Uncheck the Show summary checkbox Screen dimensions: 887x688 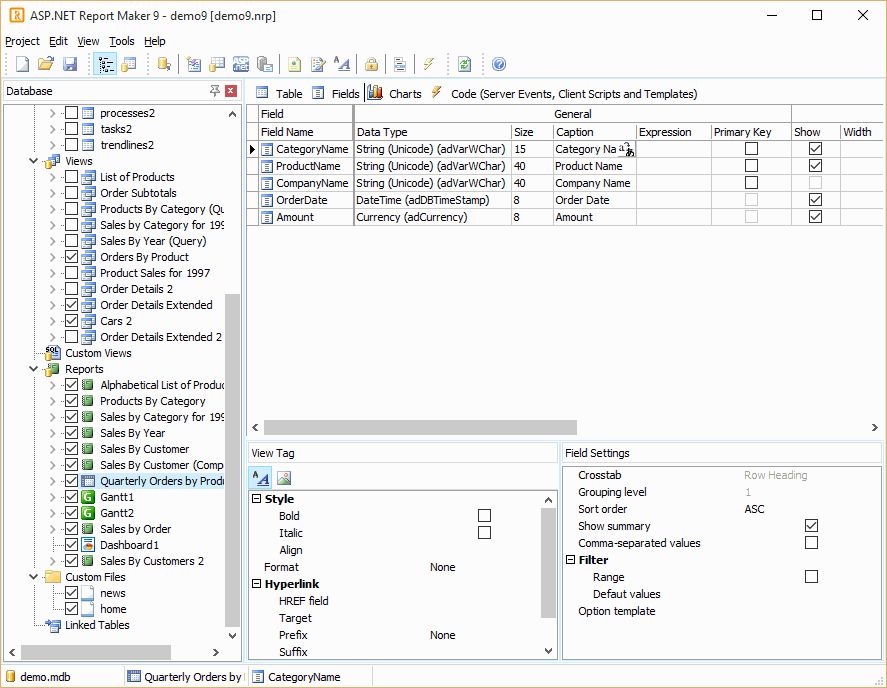point(811,526)
